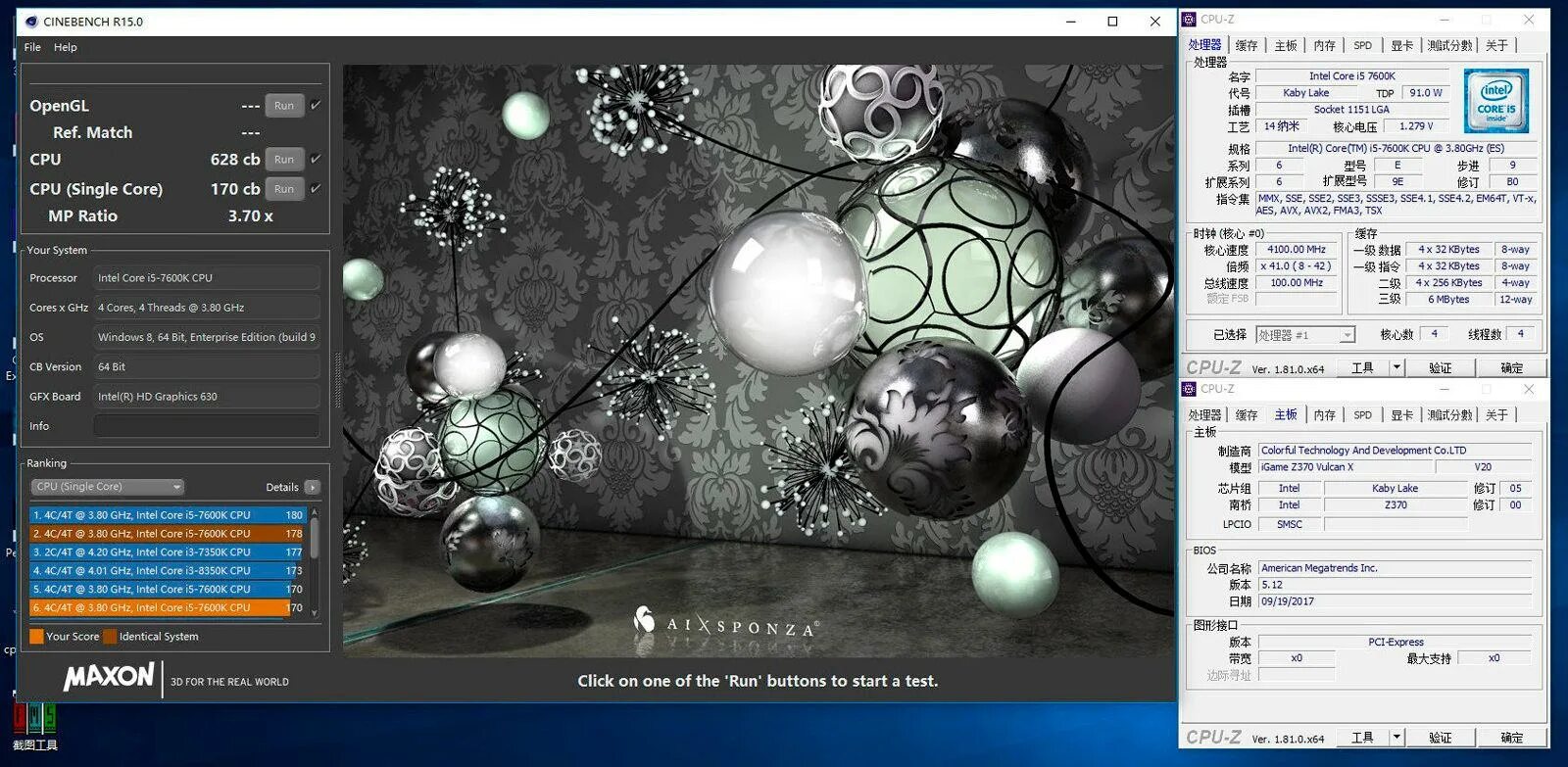1568x767 pixels.
Task: Open the ranking type dropdown CPU (Single Core)
Action: [108, 487]
